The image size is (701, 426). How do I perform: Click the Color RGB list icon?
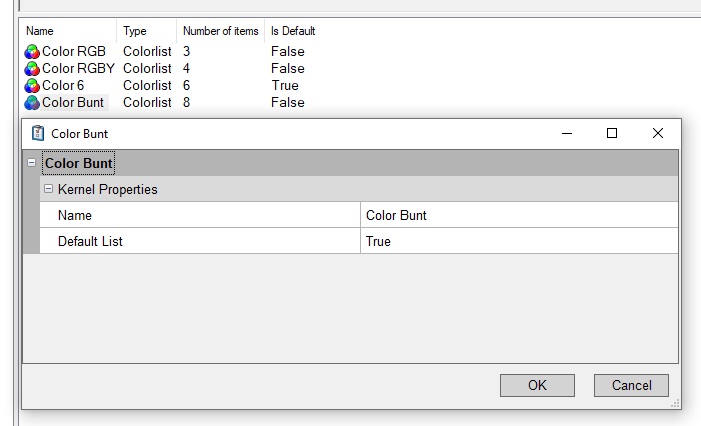coord(32,52)
